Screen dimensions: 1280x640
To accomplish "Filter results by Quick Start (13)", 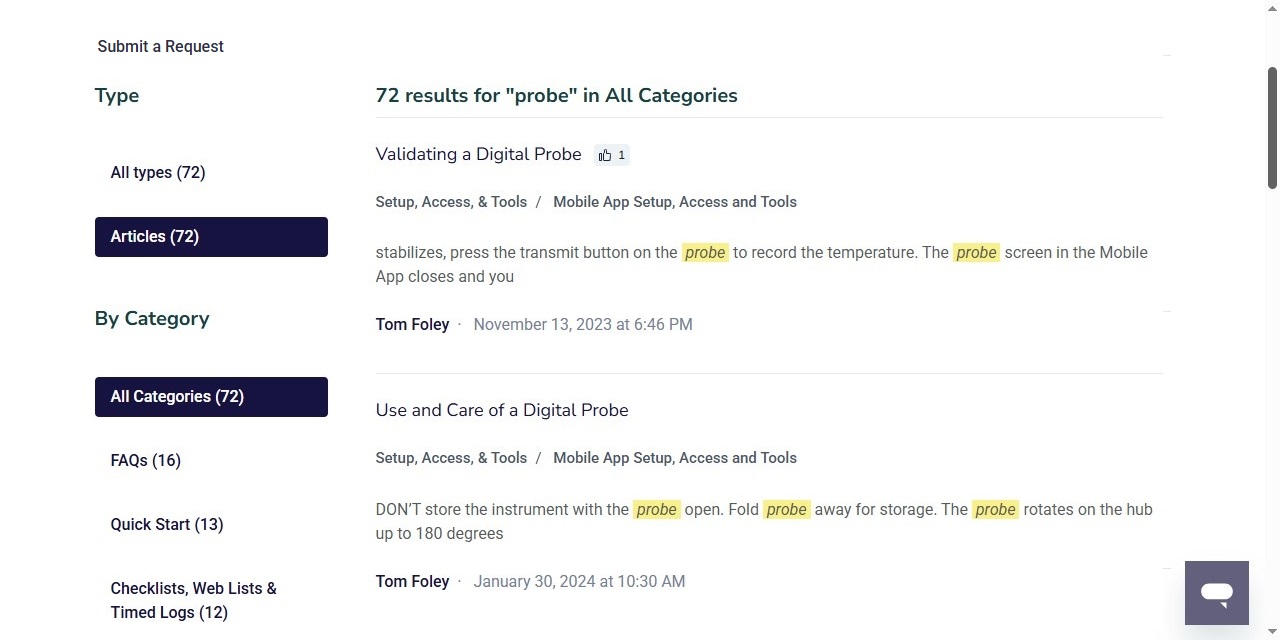I will tap(167, 525).
